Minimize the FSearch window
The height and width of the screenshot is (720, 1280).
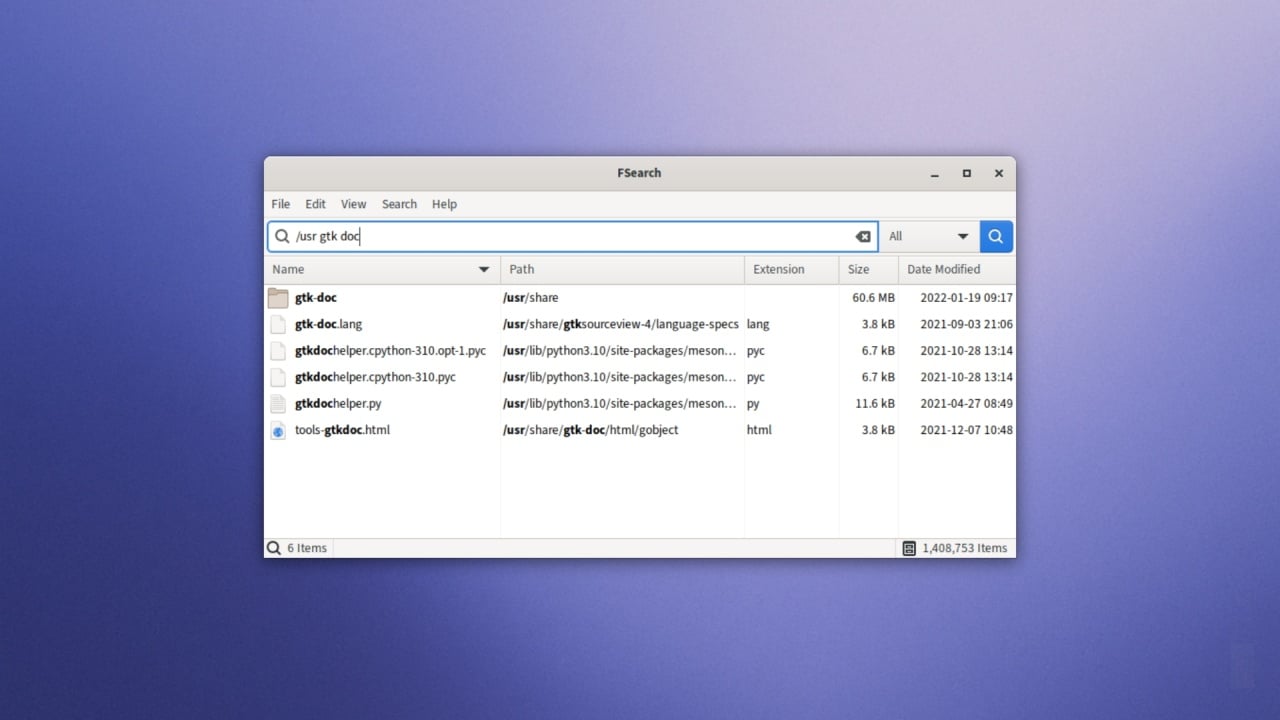935,174
